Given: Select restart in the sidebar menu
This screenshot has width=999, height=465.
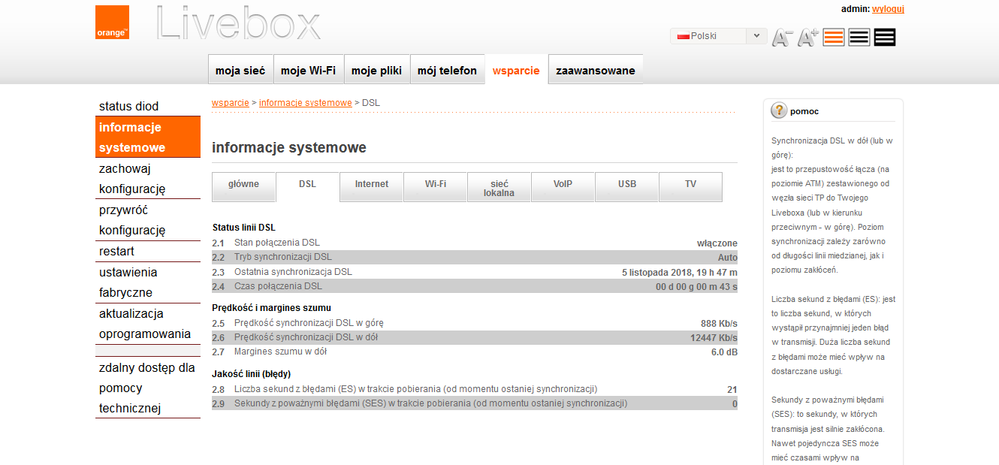Looking at the screenshot, I should [117, 251].
